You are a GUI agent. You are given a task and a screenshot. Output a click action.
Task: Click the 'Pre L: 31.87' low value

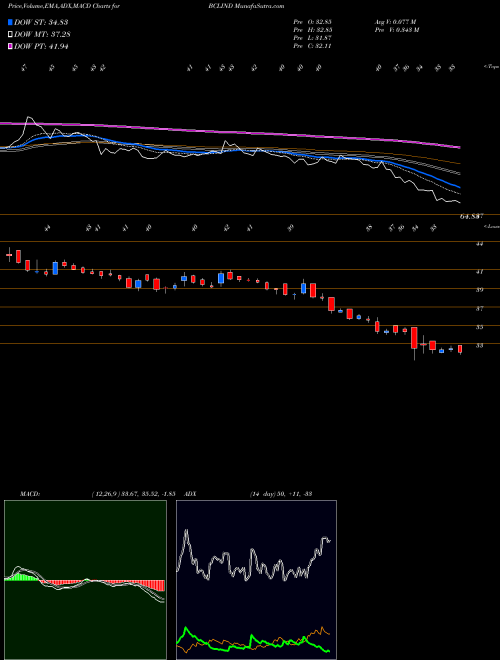[x=313, y=38]
